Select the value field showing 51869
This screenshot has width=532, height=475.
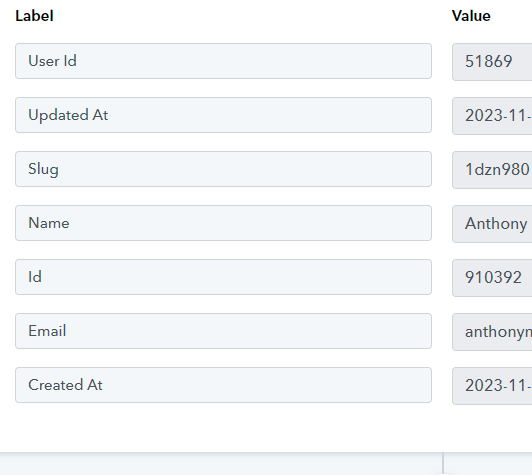click(x=492, y=62)
